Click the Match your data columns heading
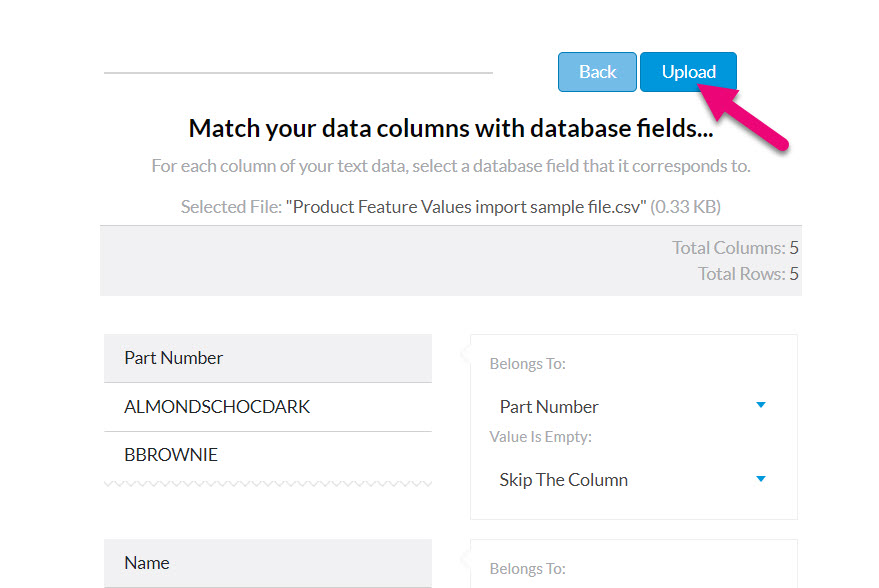 (x=451, y=128)
